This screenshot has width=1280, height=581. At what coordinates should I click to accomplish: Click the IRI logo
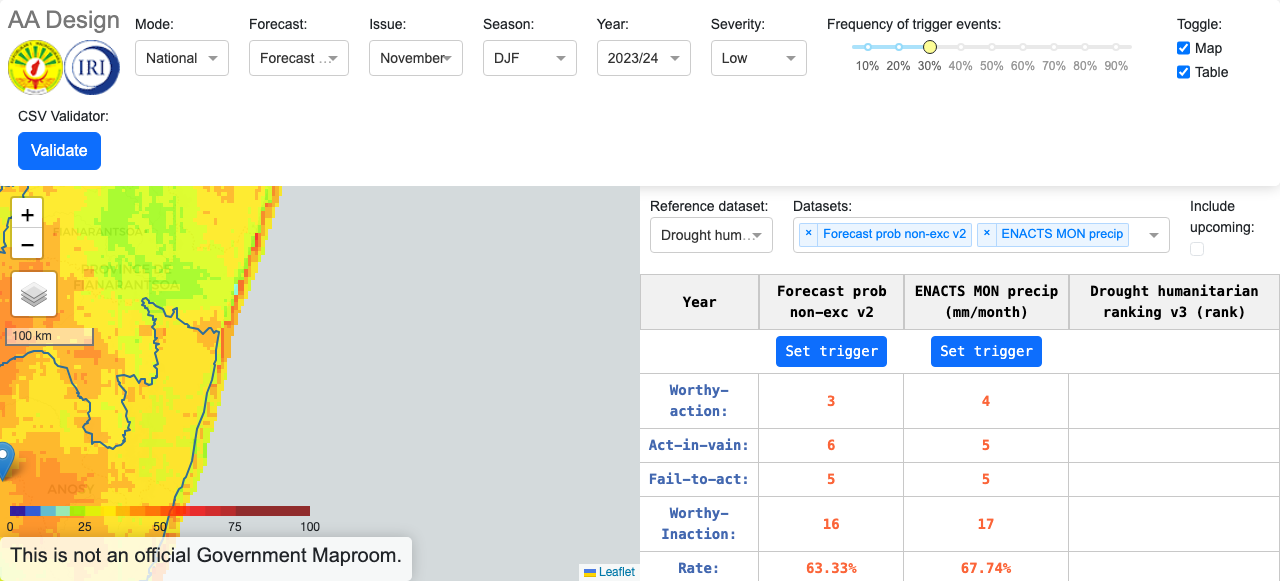pyautogui.click(x=91, y=67)
